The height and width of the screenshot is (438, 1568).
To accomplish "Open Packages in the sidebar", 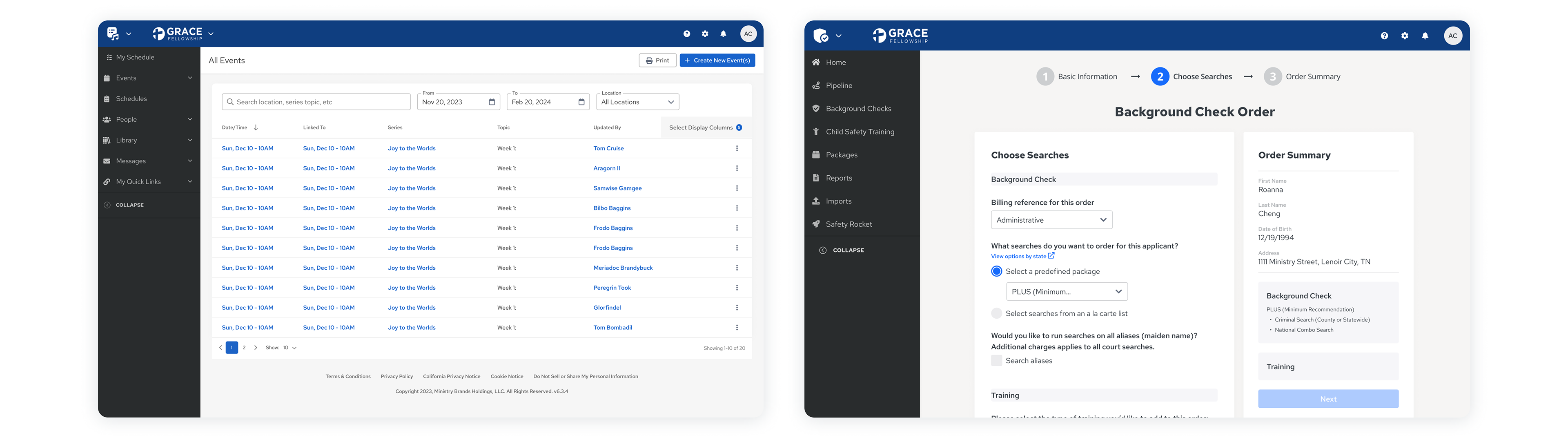I will (841, 155).
